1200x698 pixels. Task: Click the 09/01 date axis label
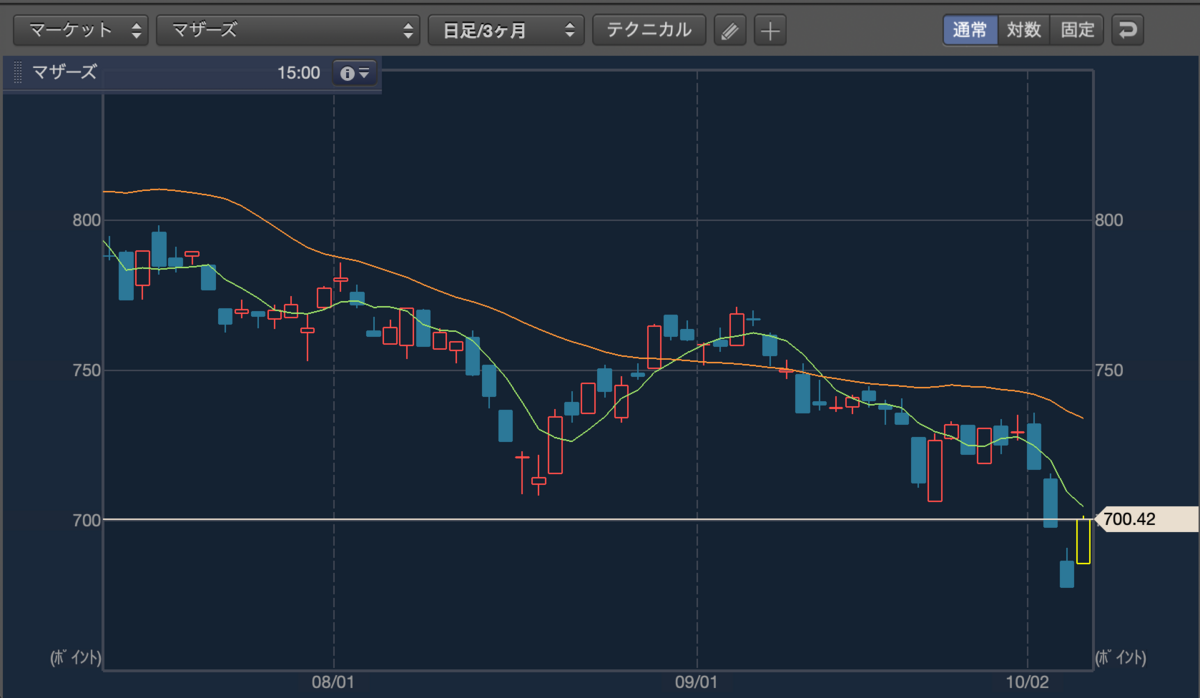(x=696, y=681)
